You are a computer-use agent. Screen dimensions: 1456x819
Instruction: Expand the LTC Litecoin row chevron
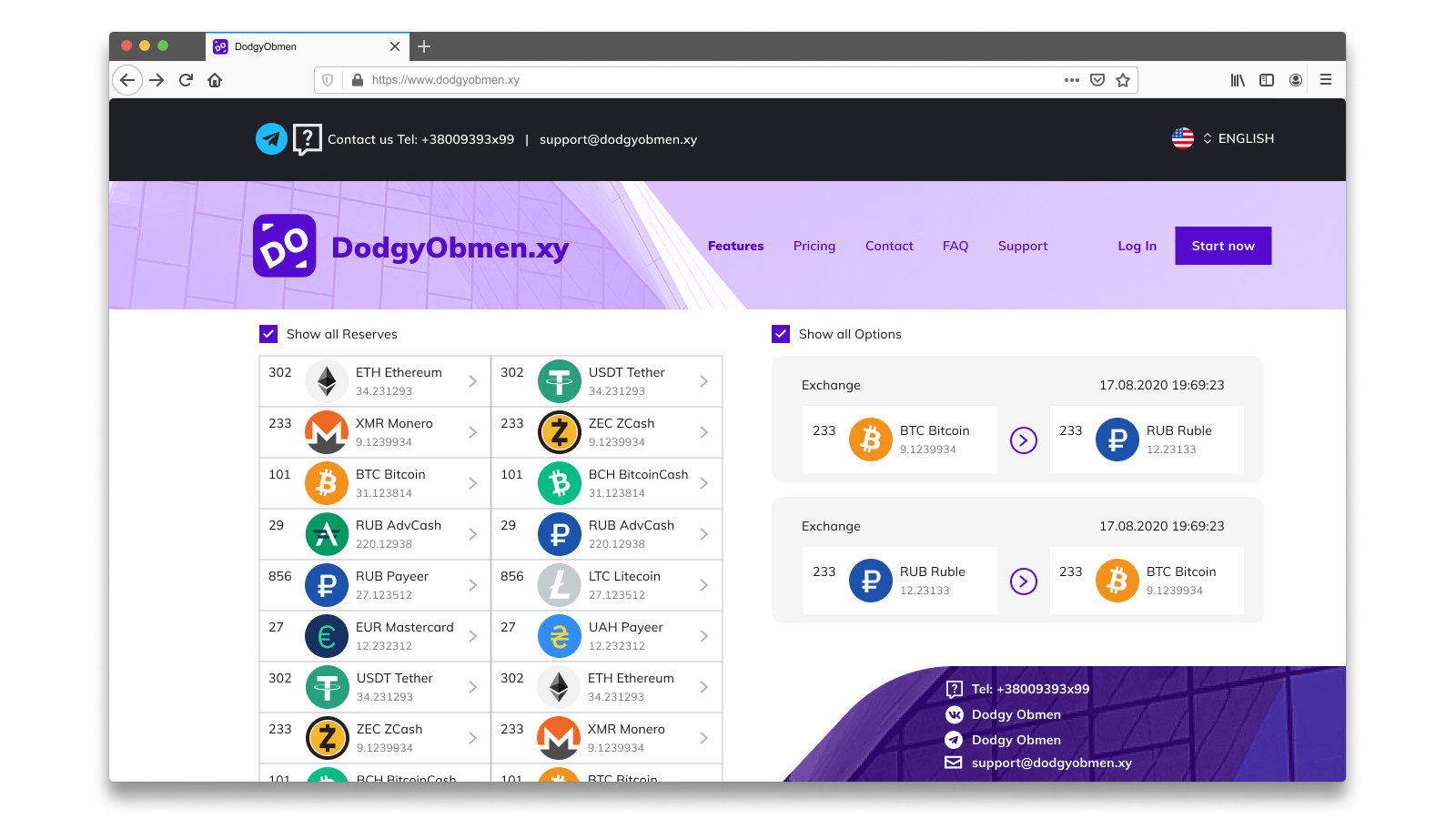coord(703,585)
